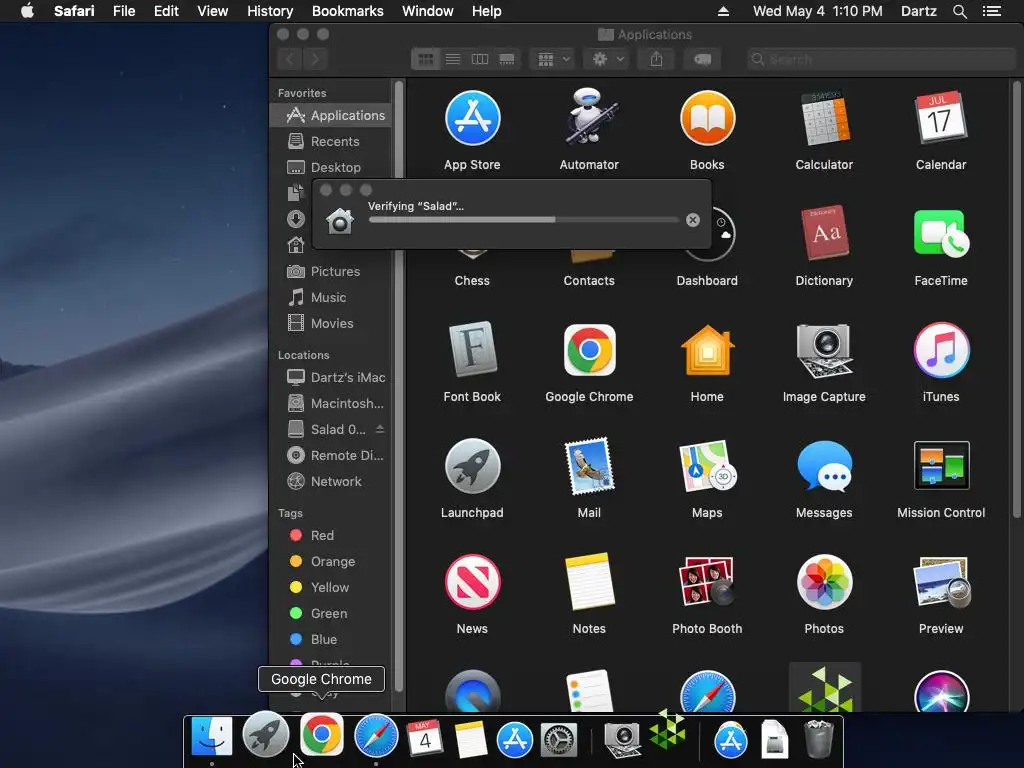This screenshot has height=768, width=1024.
Task: Select the iTunes app icon
Action: pyautogui.click(x=941, y=350)
